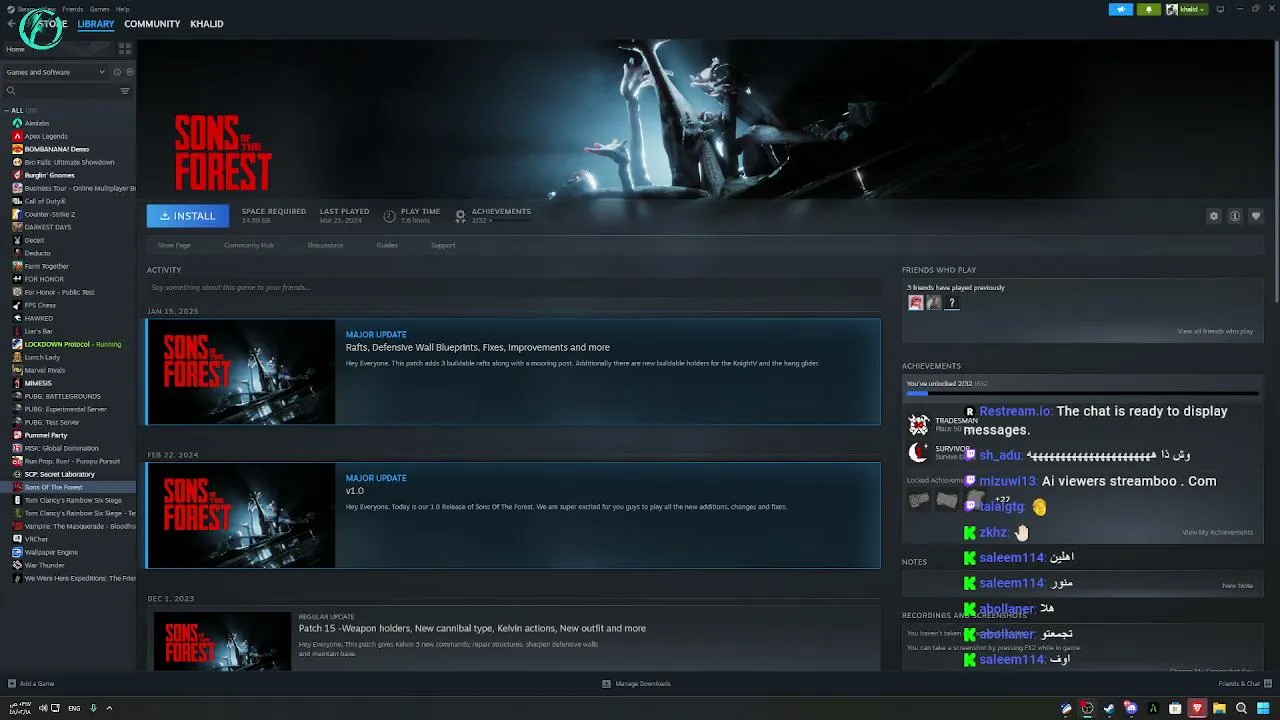
Task: Select Pummel Party in the library list
Action: 46,435
